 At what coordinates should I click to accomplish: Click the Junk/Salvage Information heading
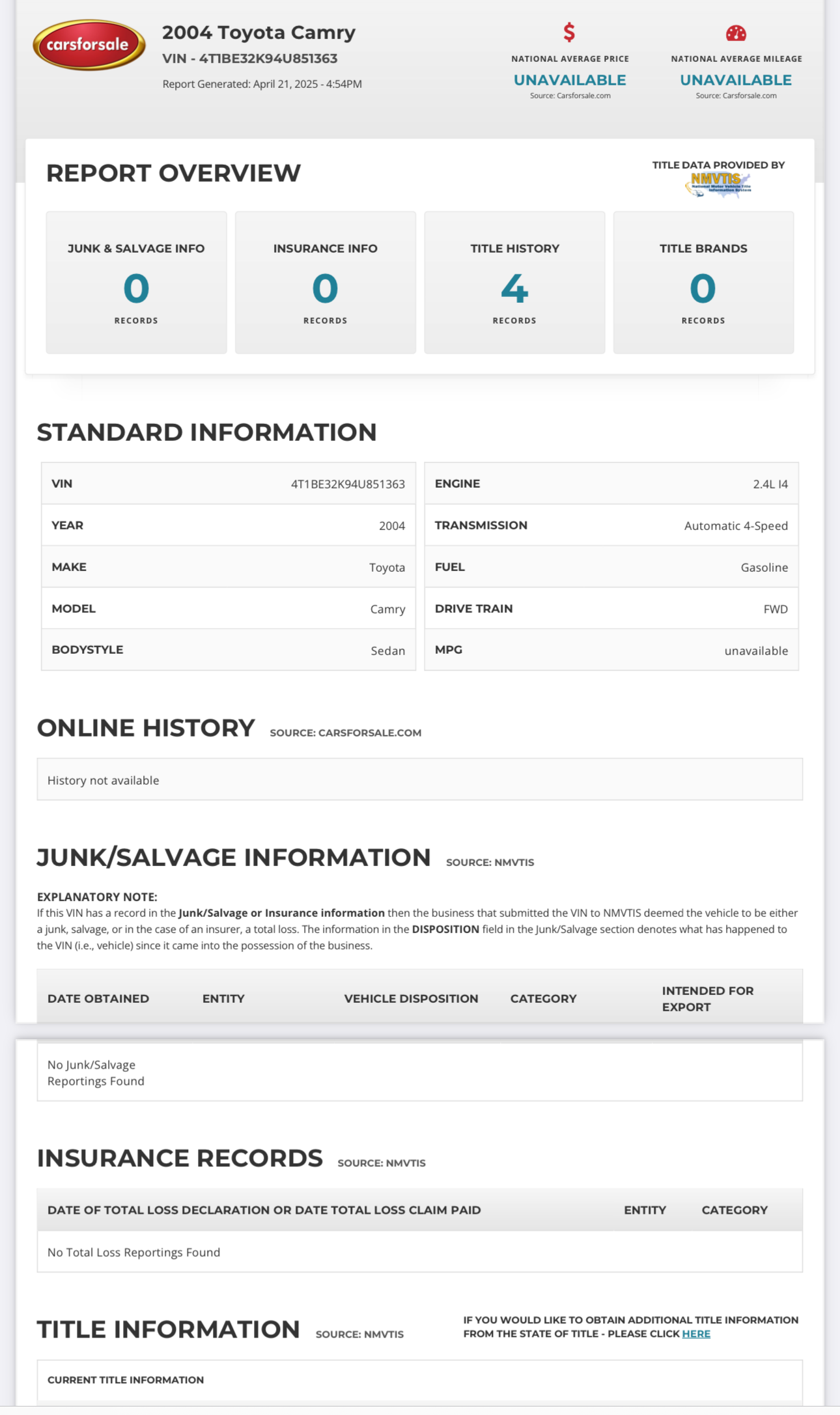tap(234, 858)
